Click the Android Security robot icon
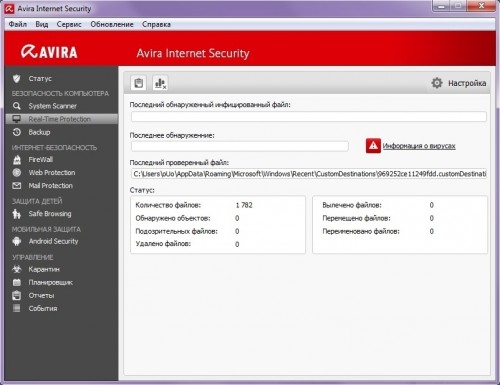Viewport: 500px width, 385px height. tap(16, 241)
